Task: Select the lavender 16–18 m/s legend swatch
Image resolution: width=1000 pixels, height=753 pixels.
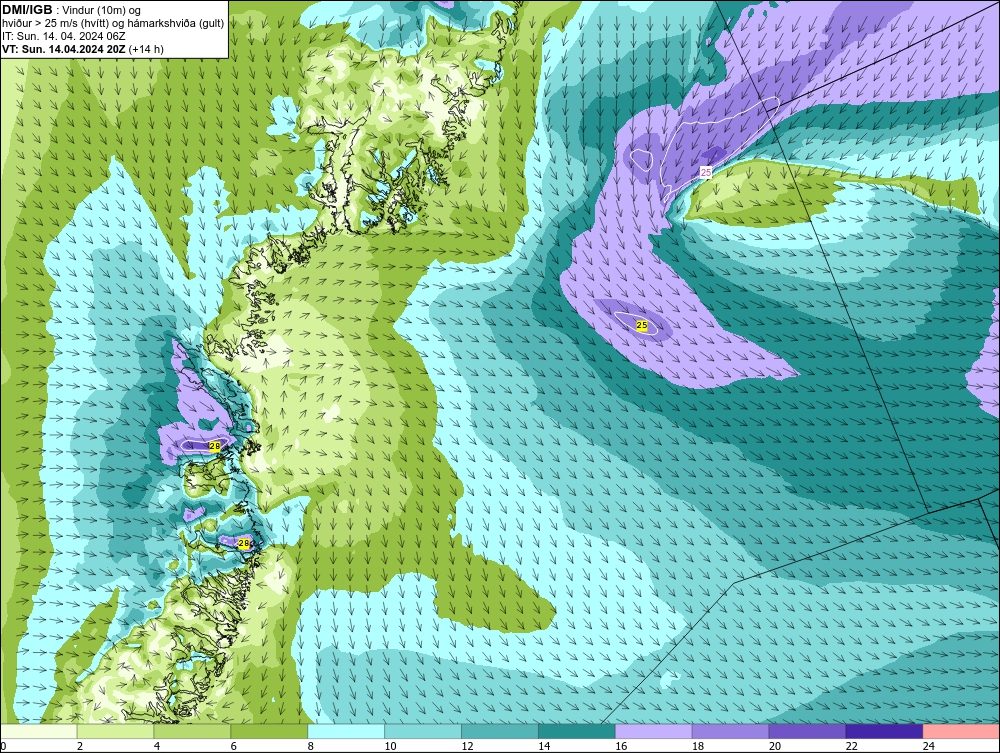Action: [654, 731]
